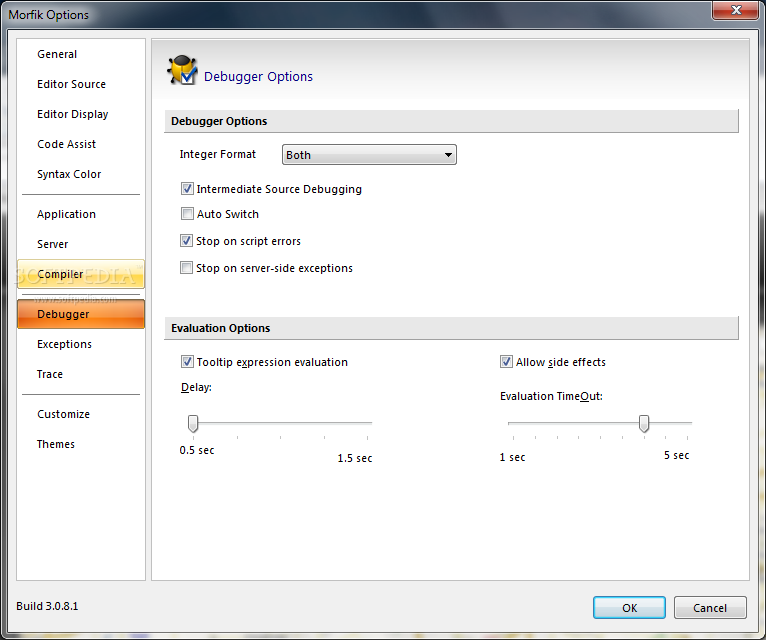This screenshot has height=640, width=766.
Task: Click the Integer Format label
Action: (x=218, y=154)
